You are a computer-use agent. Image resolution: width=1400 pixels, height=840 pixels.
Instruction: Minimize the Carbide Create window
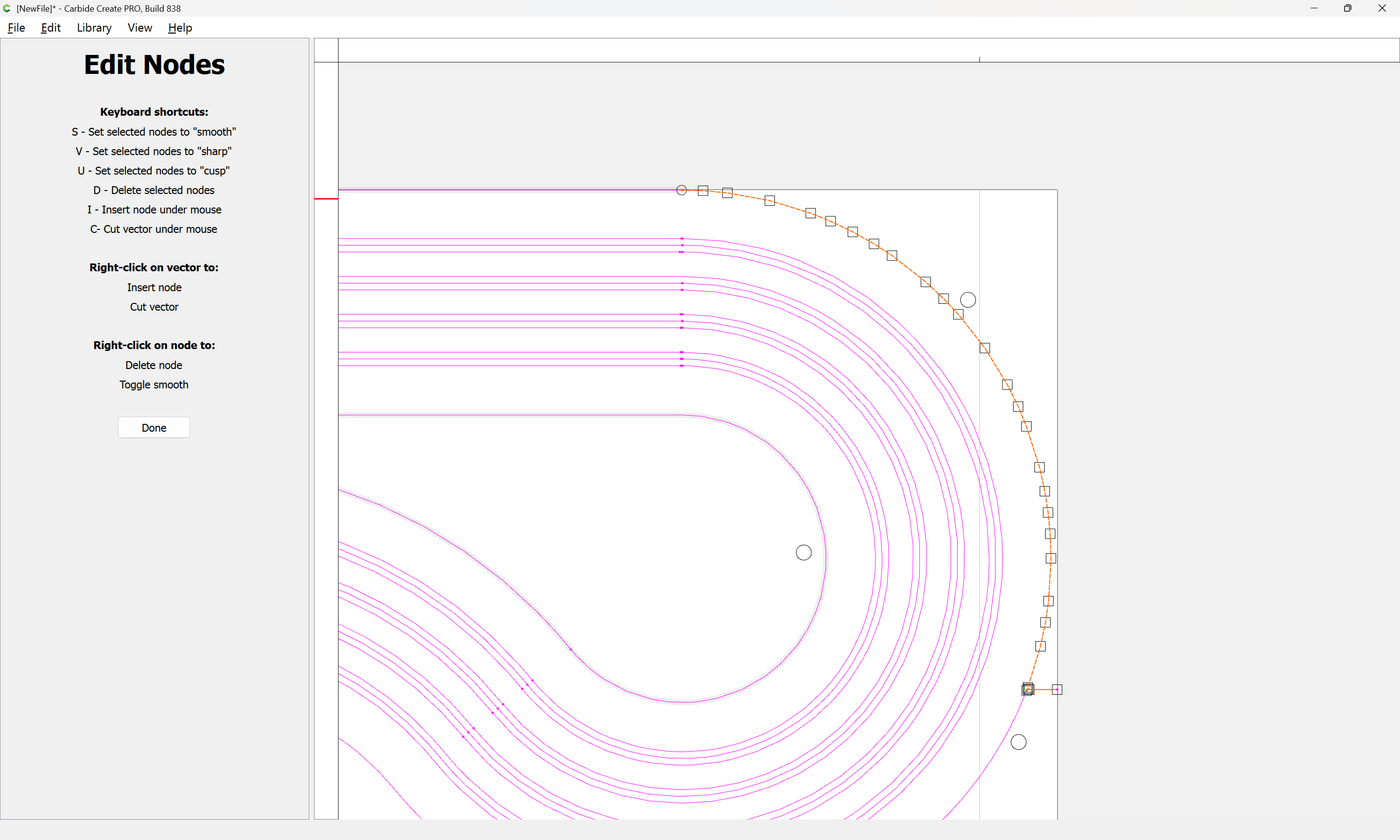(x=1313, y=8)
